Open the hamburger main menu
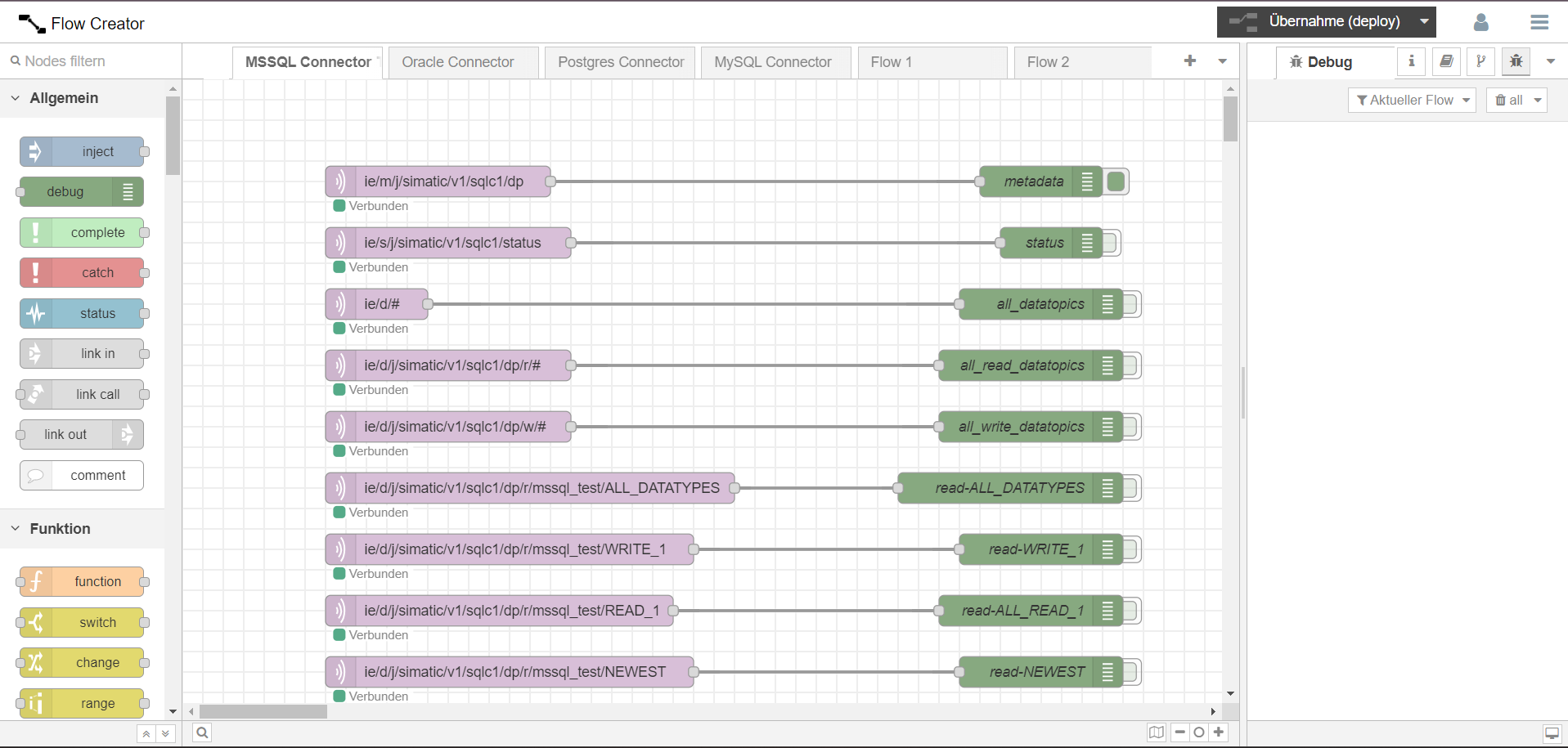The height and width of the screenshot is (748, 1568). click(1539, 22)
